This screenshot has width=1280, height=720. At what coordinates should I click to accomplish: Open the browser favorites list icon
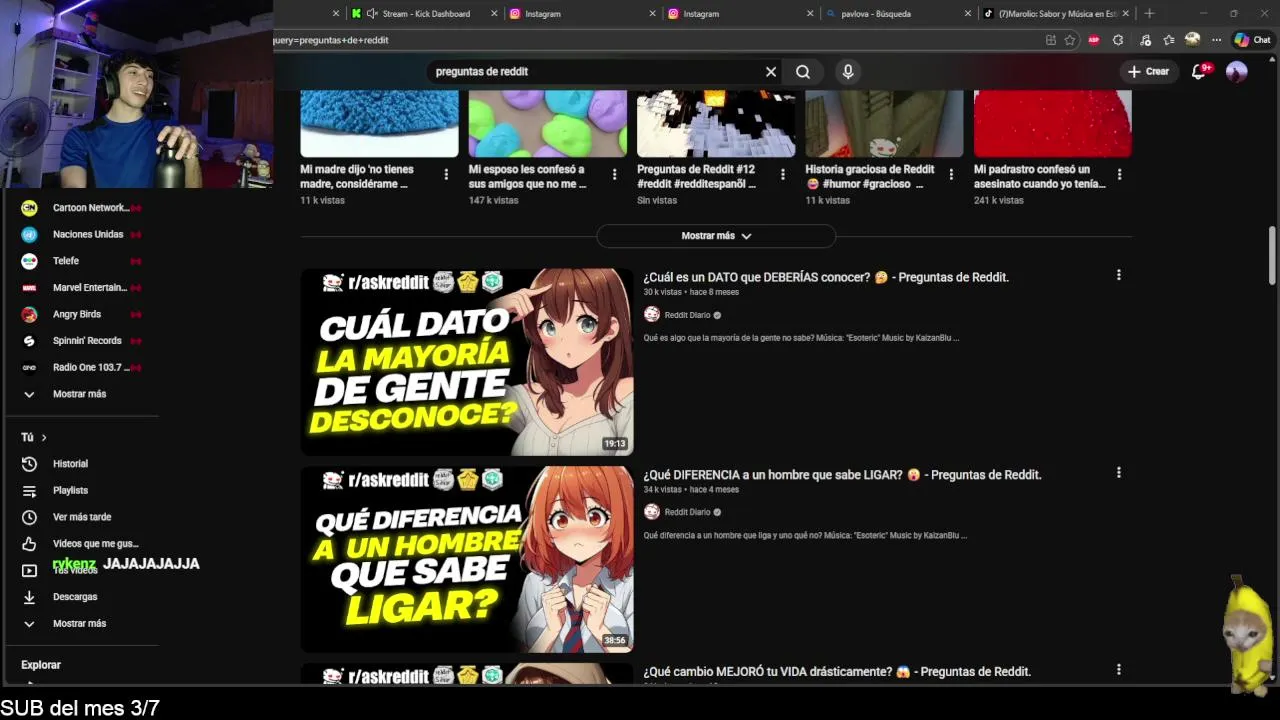pos(1169,40)
